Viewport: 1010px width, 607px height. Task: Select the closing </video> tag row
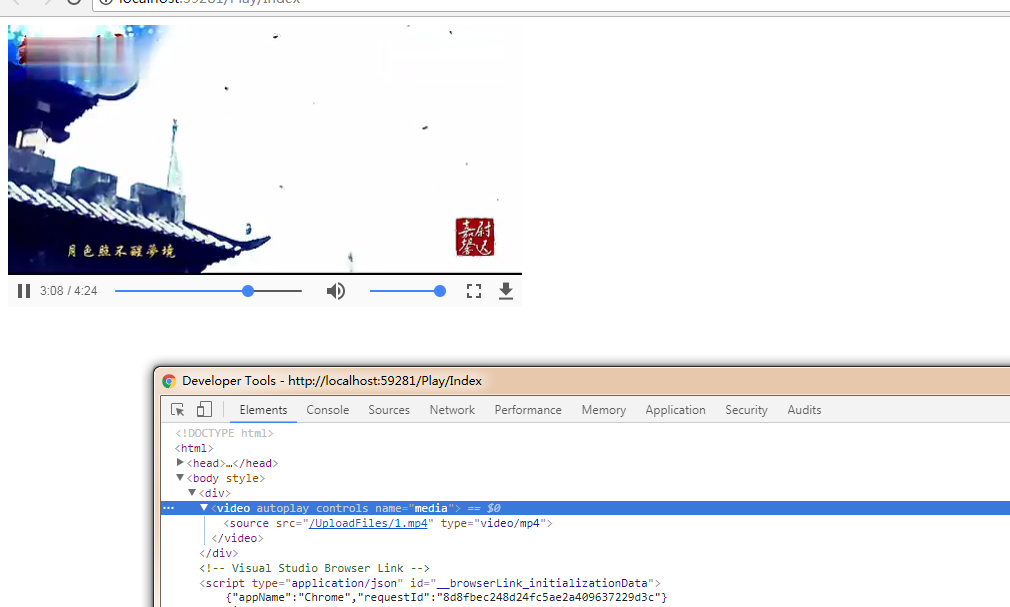[237, 538]
